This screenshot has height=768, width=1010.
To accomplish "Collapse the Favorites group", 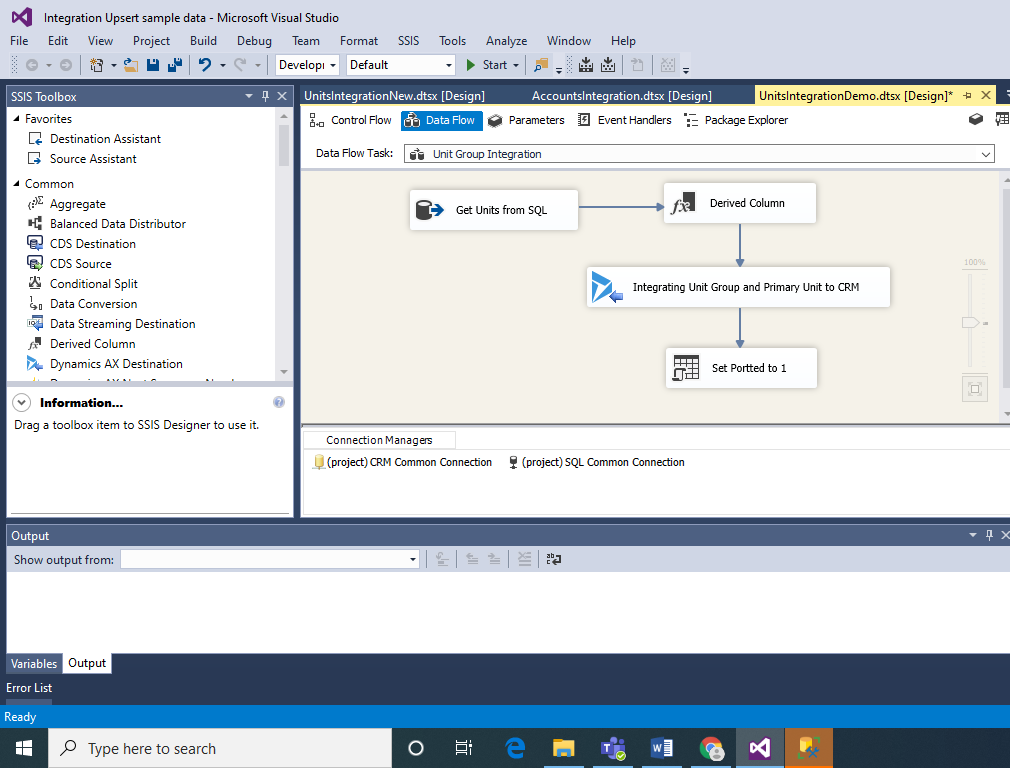I will [x=17, y=119].
